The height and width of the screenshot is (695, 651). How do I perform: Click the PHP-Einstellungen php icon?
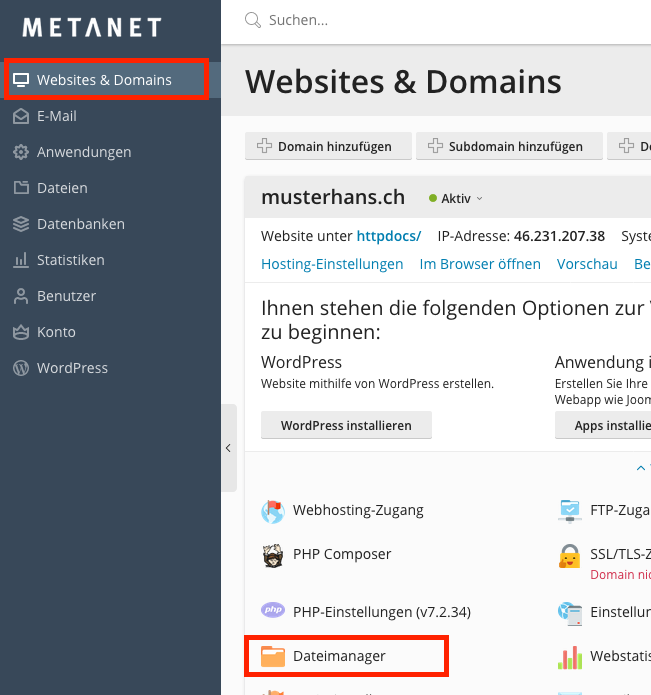coord(272,611)
